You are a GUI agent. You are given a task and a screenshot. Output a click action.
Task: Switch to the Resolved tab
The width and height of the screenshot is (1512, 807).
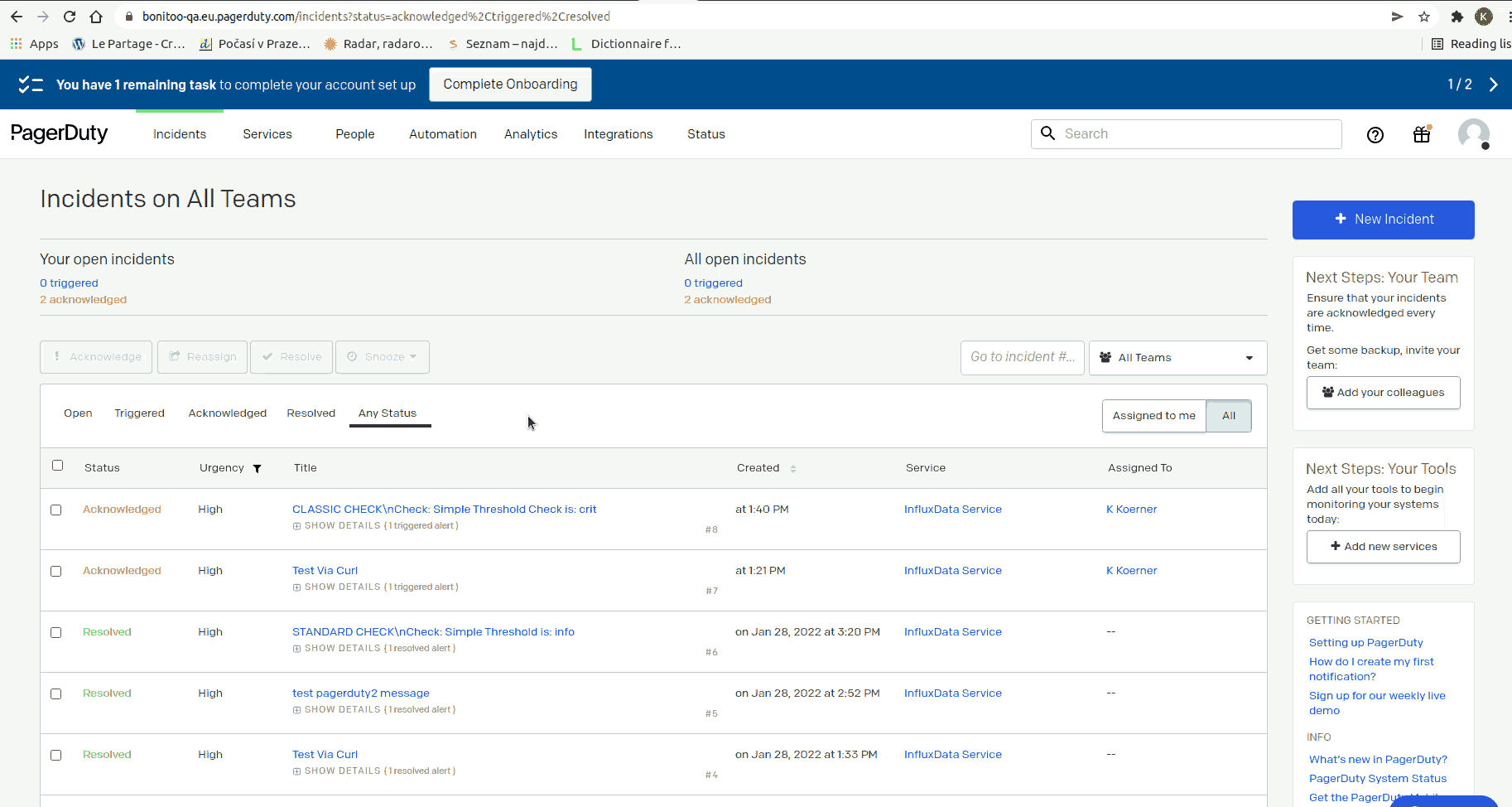pyautogui.click(x=311, y=413)
